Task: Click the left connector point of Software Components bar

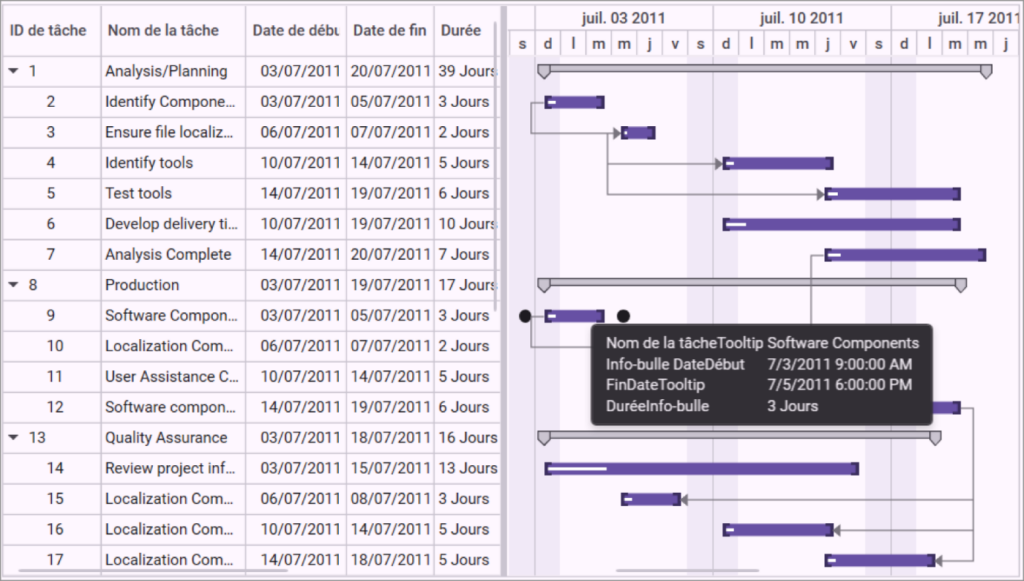Action: point(525,316)
